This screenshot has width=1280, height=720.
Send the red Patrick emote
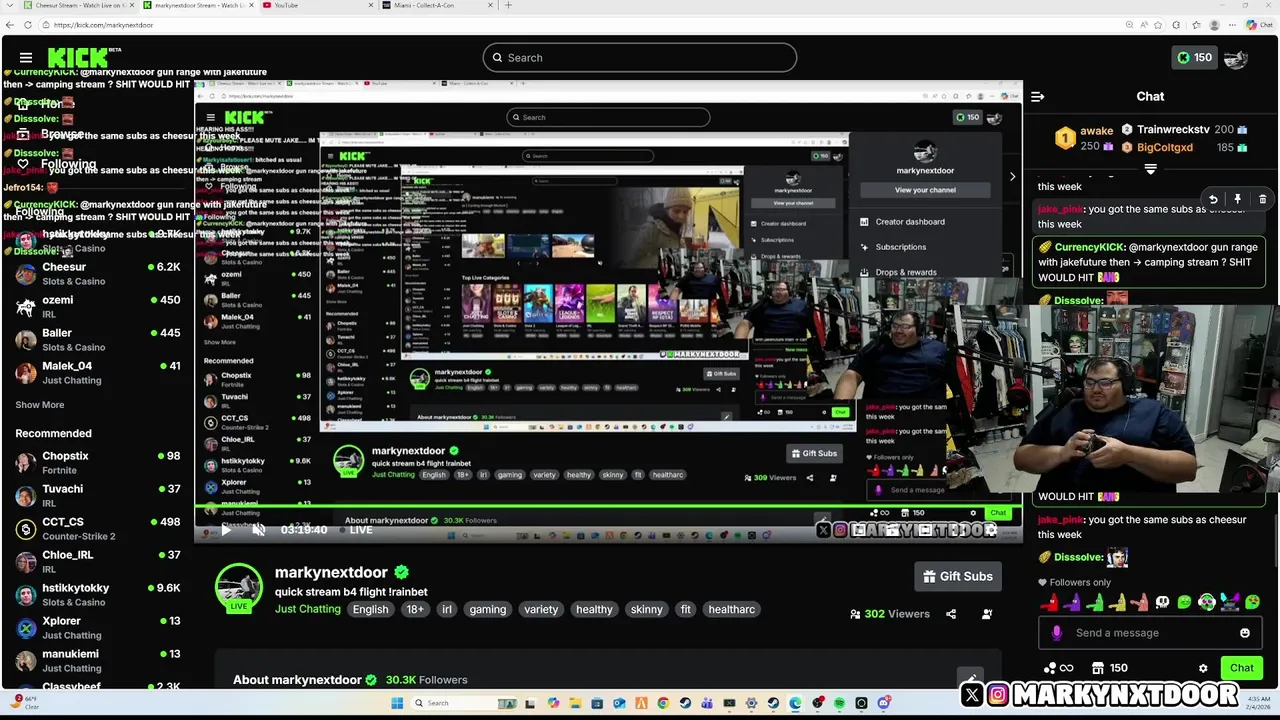pos(1050,602)
